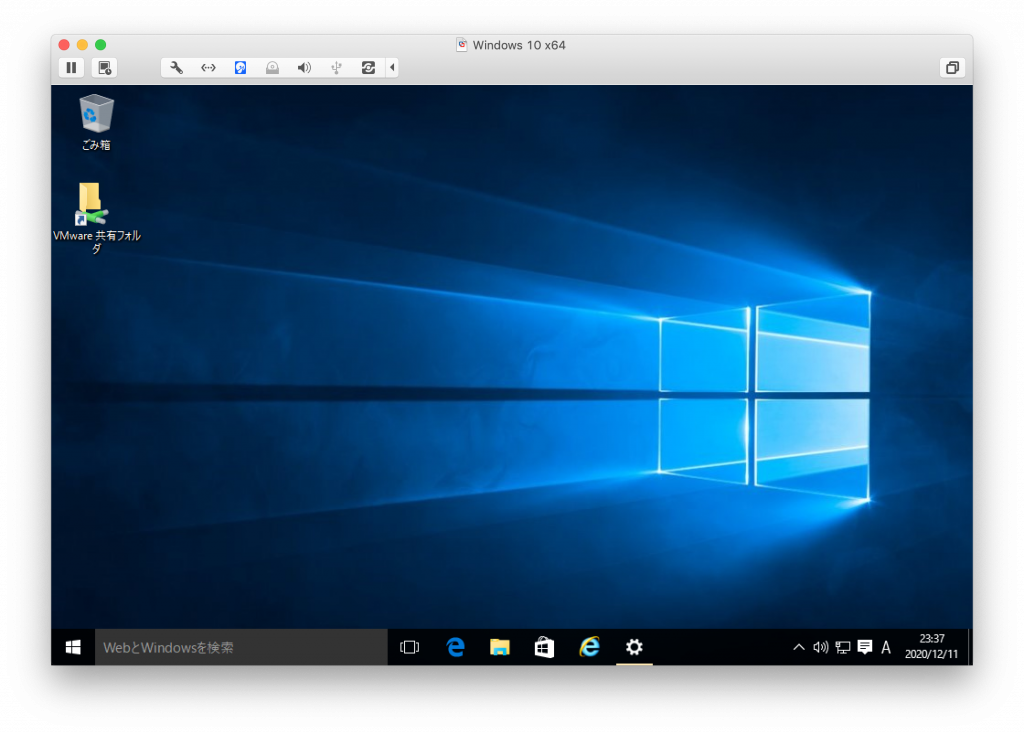Open the network tray icon
This screenshot has height=733, width=1024.
[x=842, y=647]
